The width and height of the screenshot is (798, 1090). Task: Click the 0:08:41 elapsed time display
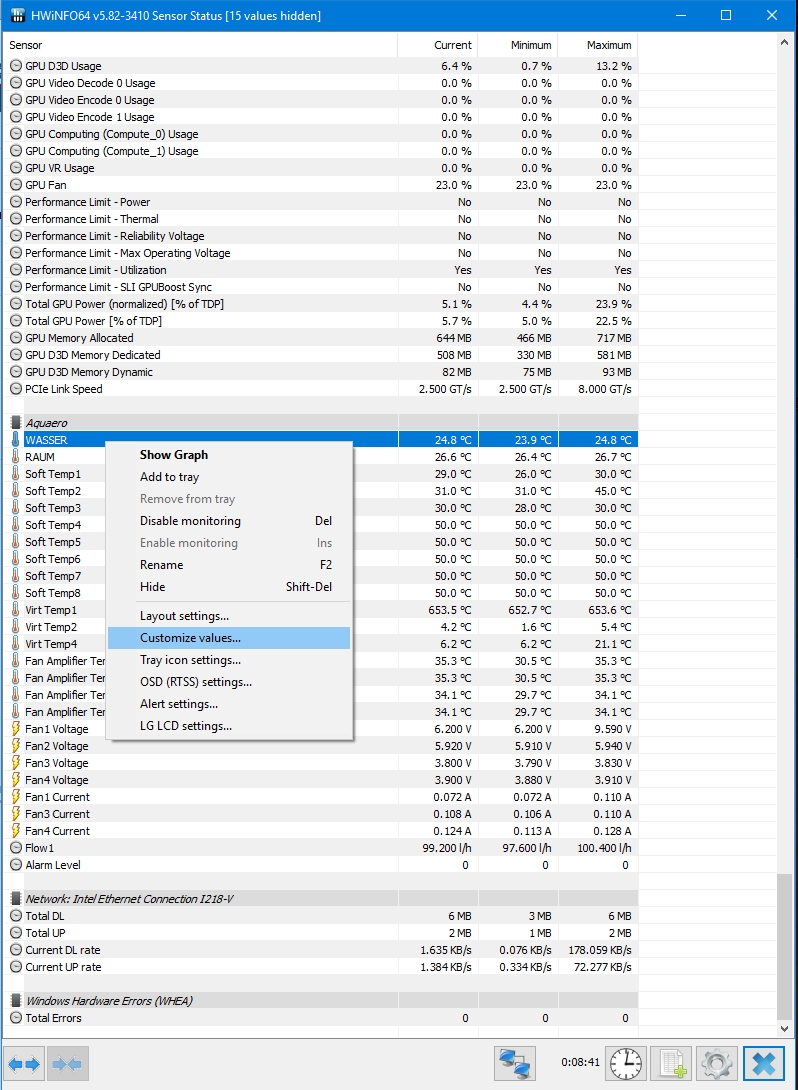[x=580, y=1063]
